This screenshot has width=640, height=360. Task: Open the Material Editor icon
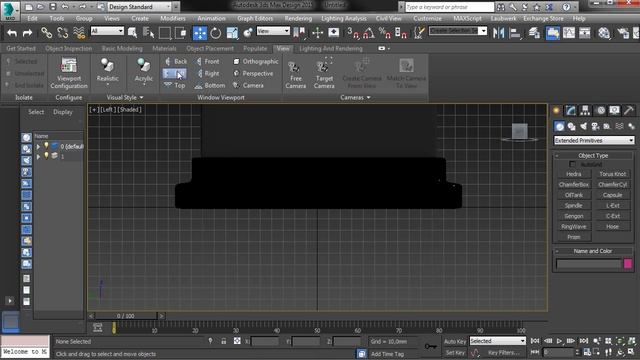(604, 33)
